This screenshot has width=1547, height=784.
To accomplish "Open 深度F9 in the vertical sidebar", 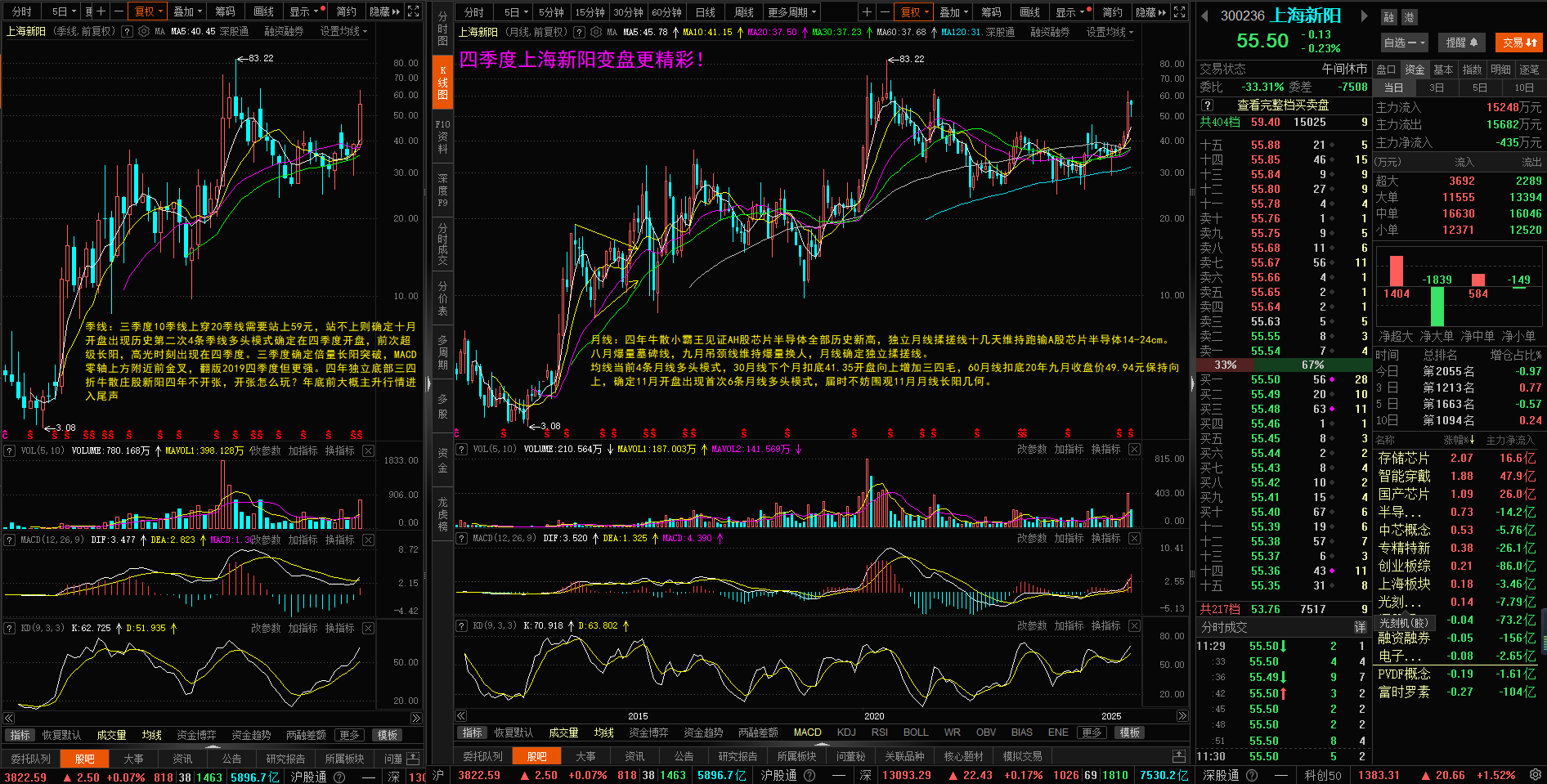I will tap(442, 190).
